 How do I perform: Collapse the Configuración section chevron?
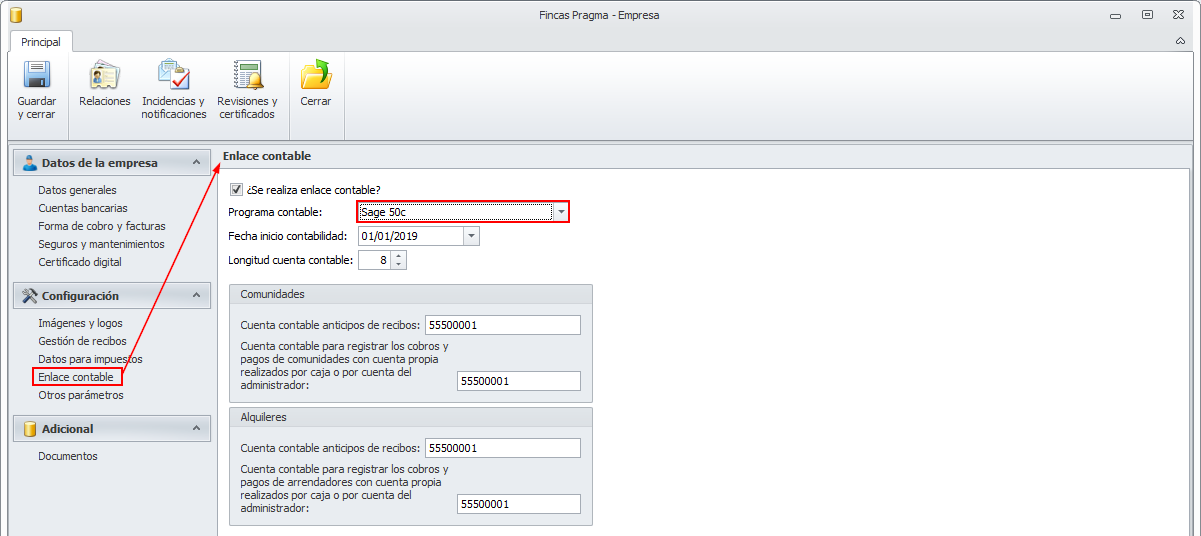(196, 296)
